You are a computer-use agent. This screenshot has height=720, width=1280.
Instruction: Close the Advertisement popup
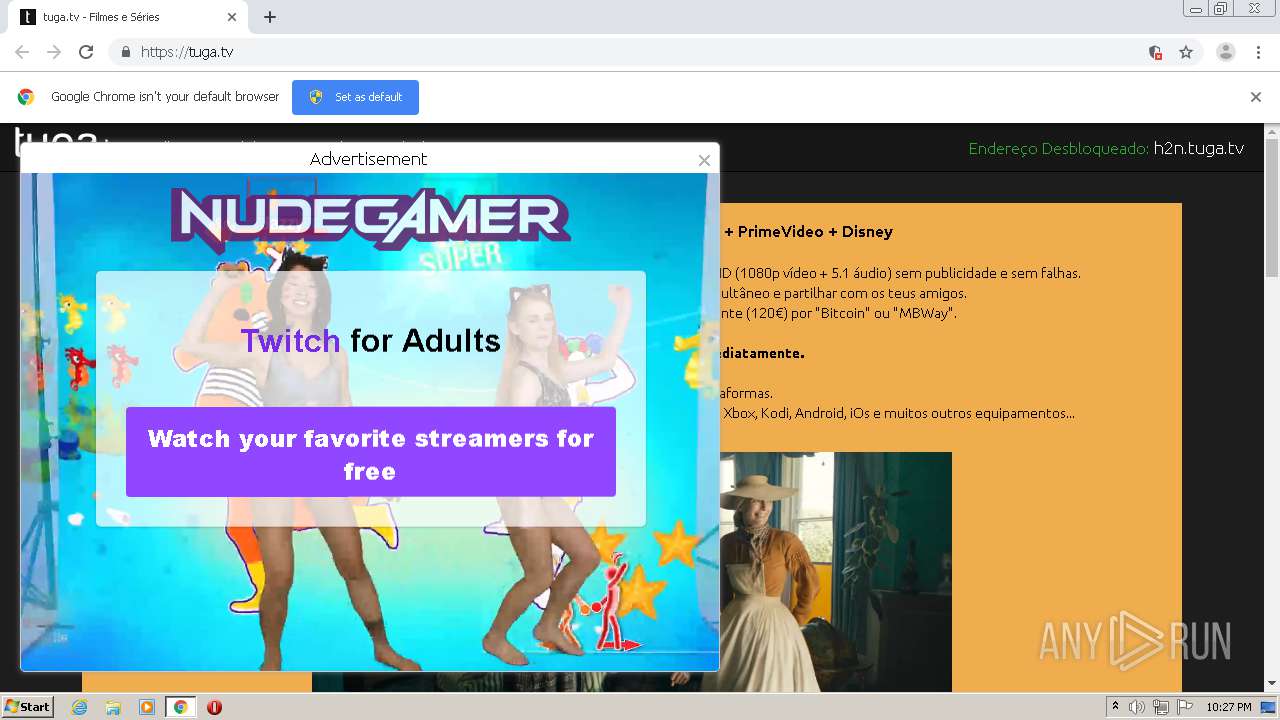(x=704, y=160)
